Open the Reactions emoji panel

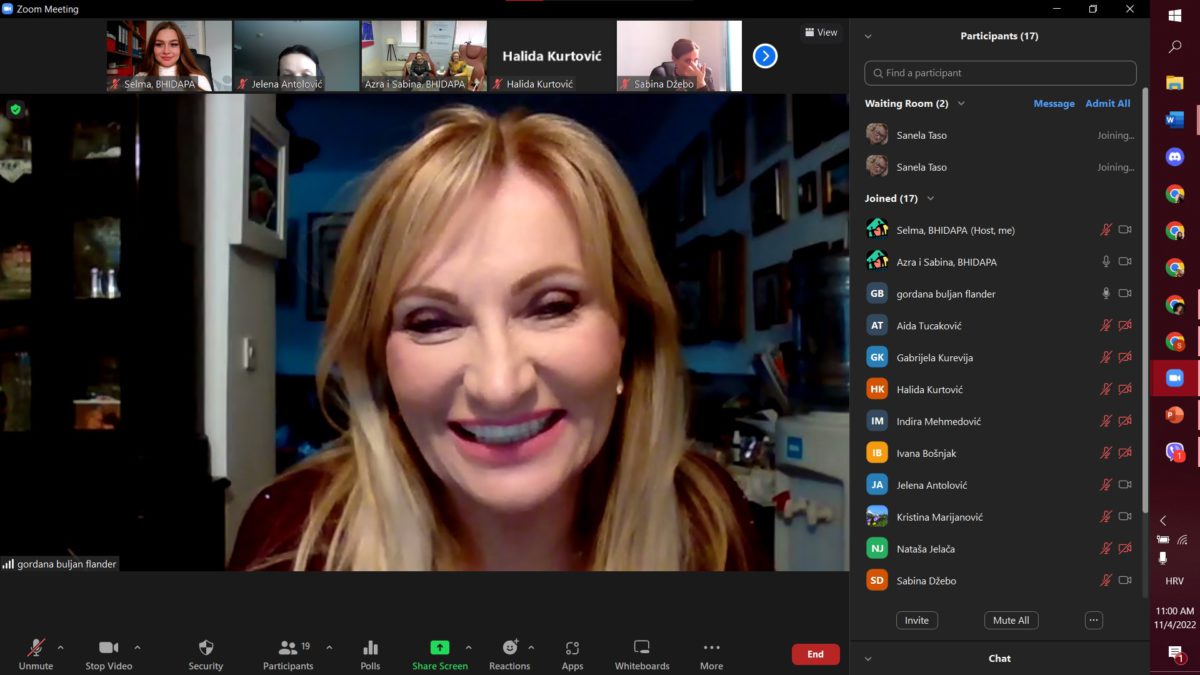coord(510,648)
